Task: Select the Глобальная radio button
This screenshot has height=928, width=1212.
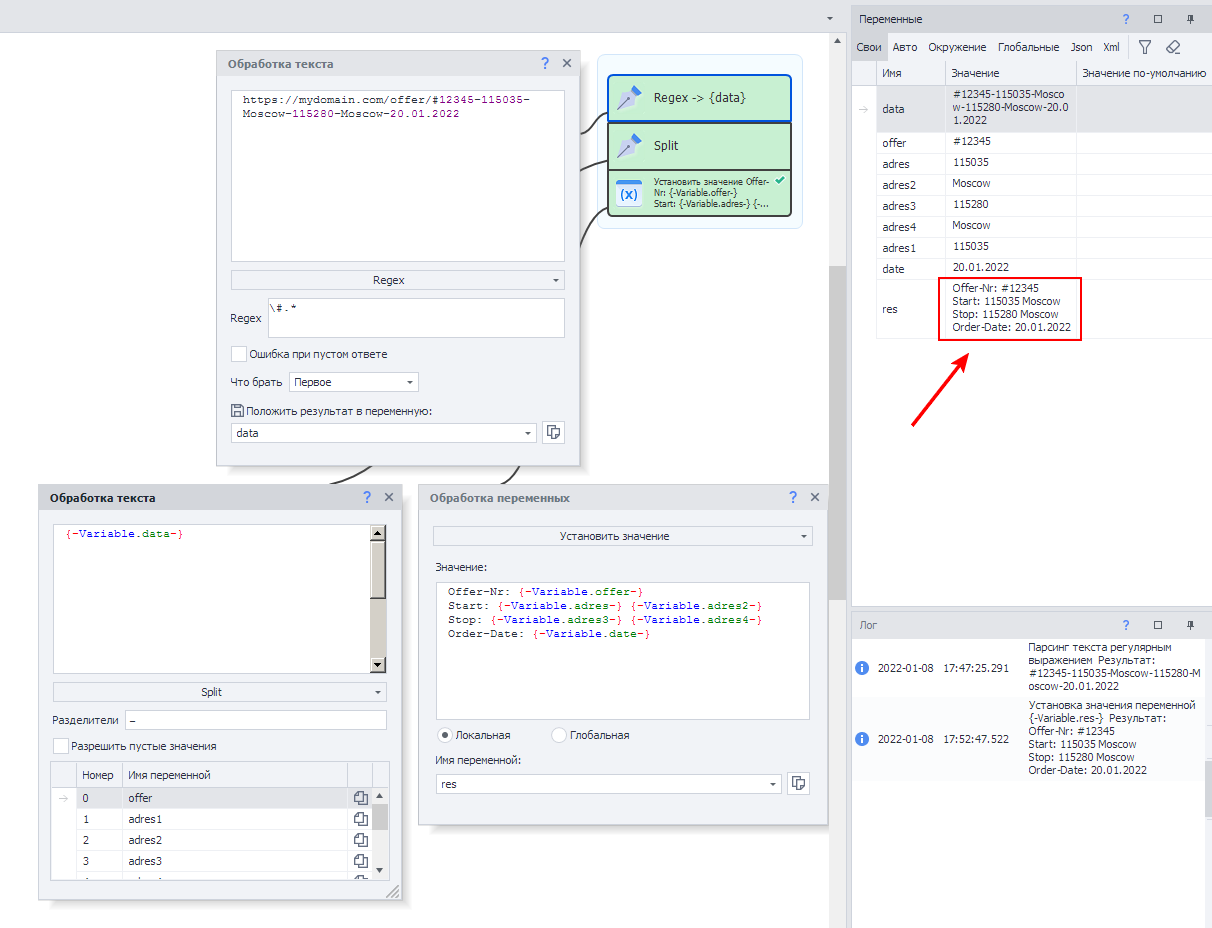Action: [x=559, y=735]
